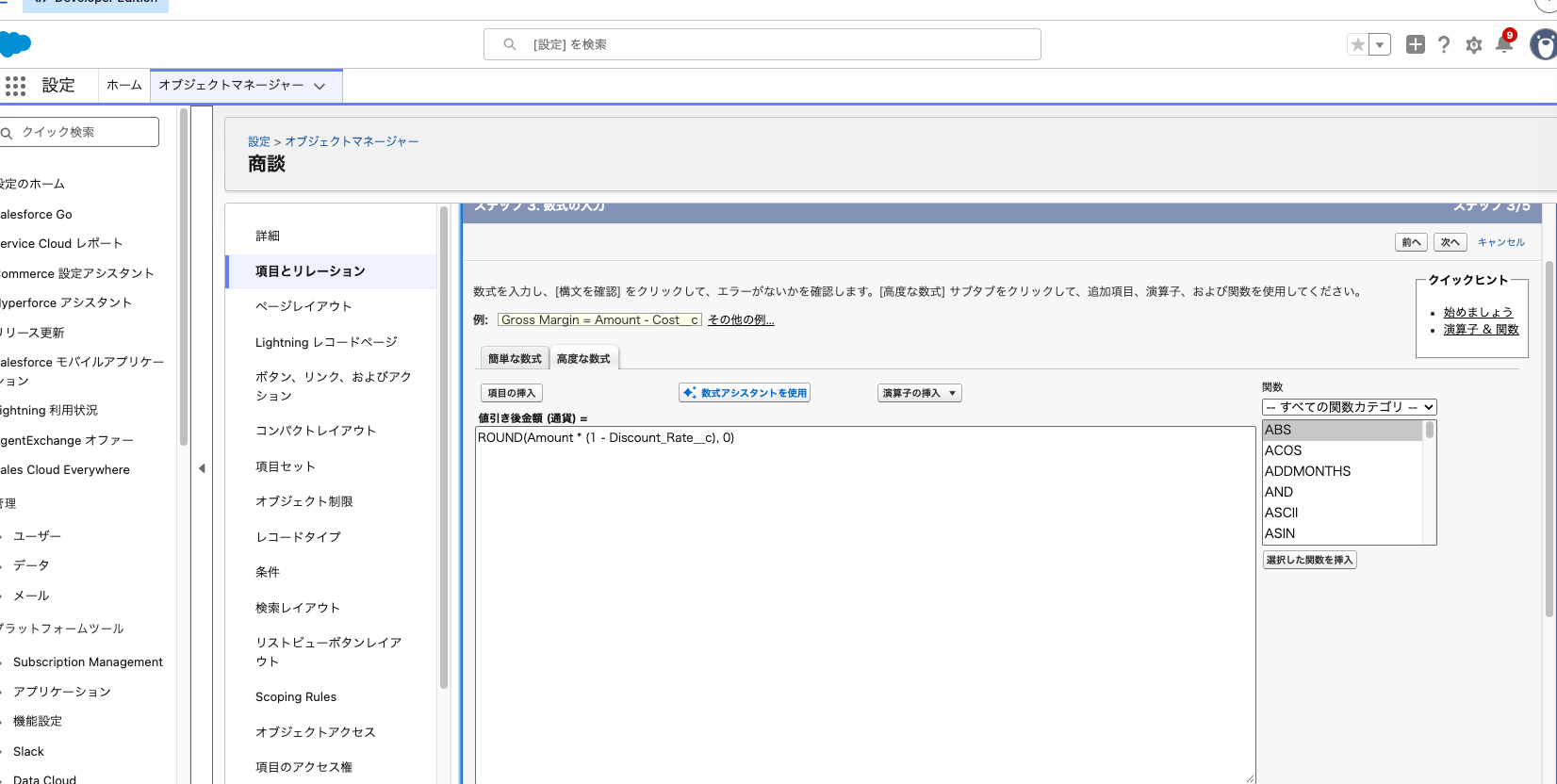The height and width of the screenshot is (784, 1557).
Task: Click the Salesforce cloud logo
Action: tap(15, 44)
